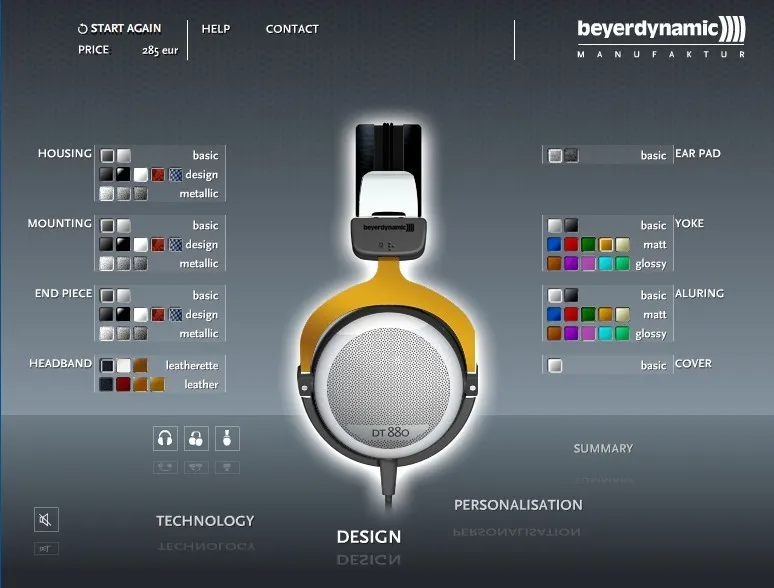Viewport: 774px width, 588px height.
Task: Pick dark grey basic Mounting swatch
Action: click(x=107, y=226)
